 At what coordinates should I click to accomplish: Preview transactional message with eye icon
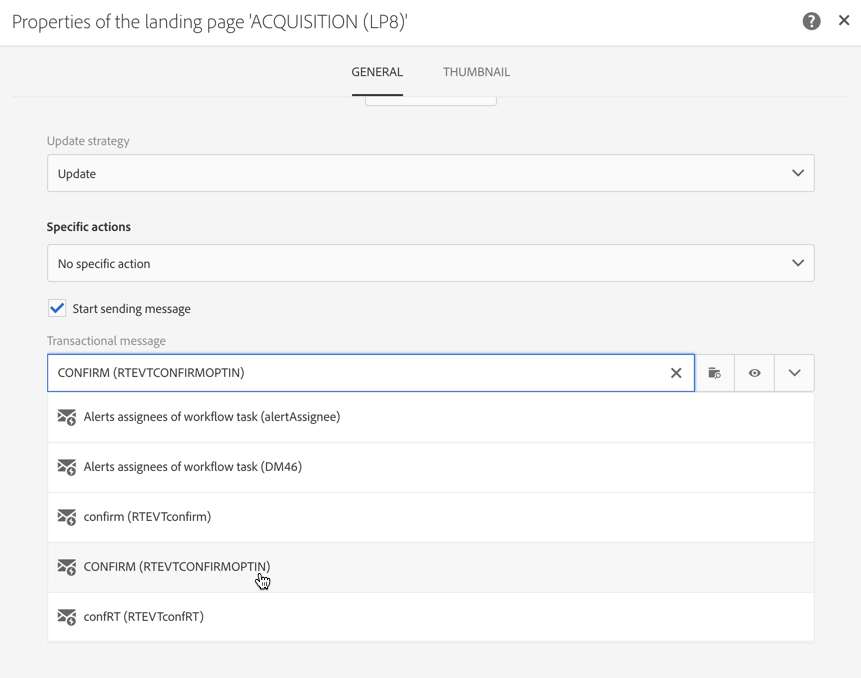755,373
